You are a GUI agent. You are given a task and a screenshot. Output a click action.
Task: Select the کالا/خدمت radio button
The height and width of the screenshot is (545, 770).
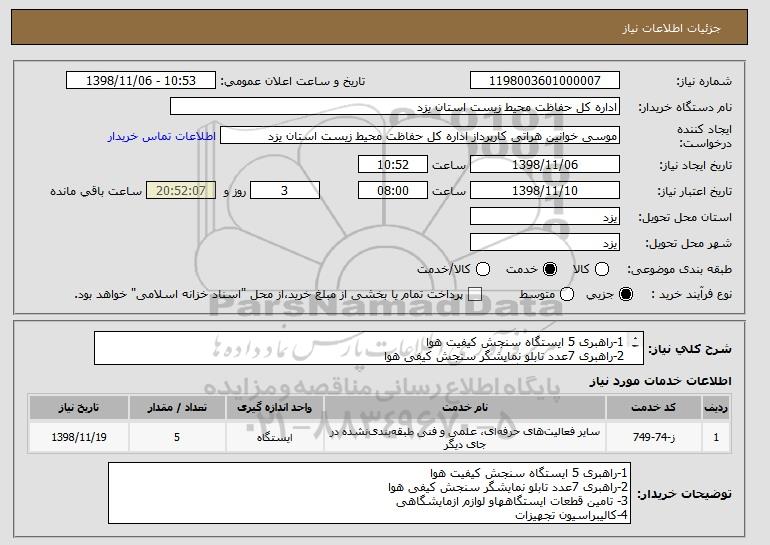(483, 269)
